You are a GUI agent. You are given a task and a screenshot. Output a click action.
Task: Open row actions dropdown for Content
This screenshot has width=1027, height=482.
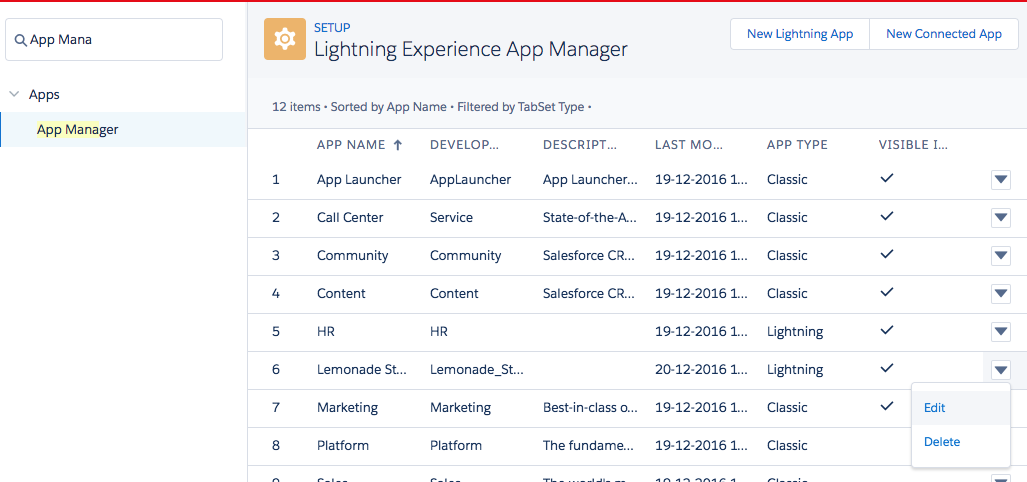[1000, 294]
